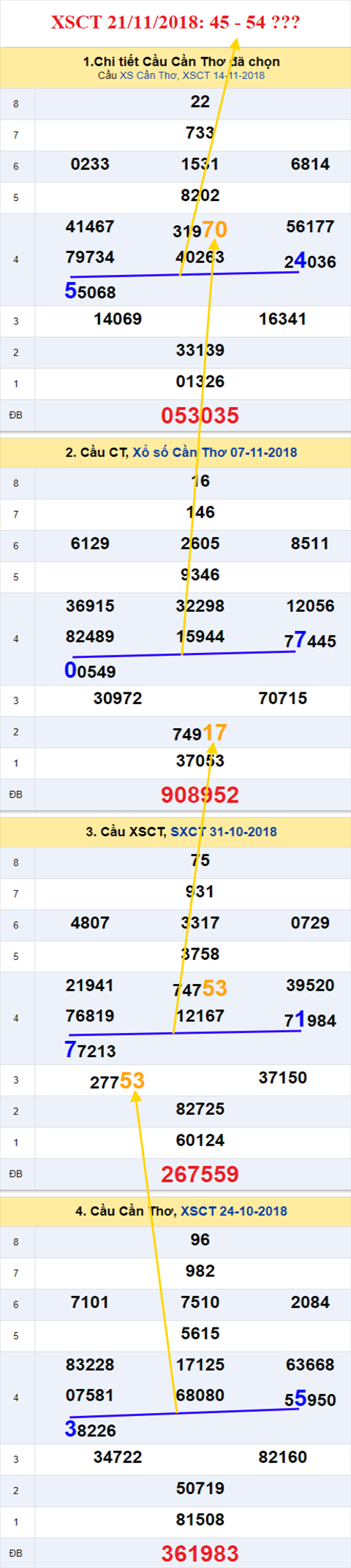The height and width of the screenshot is (1568, 351).
Task: Select the result 6814
Action: pyautogui.click(x=310, y=164)
